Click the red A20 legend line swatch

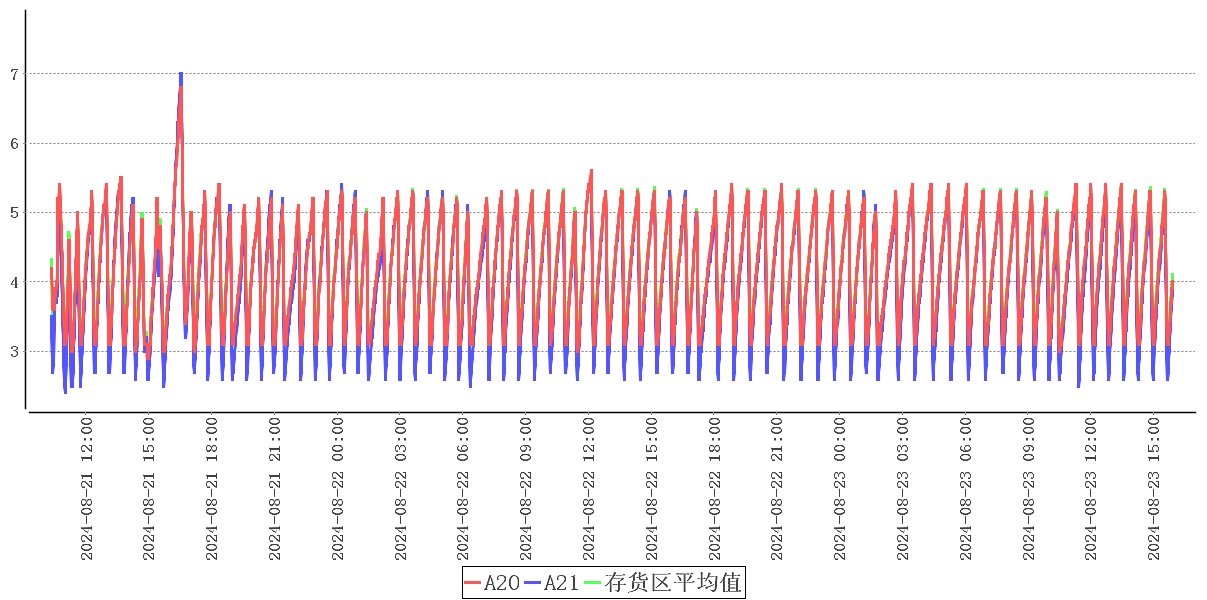pos(474,583)
